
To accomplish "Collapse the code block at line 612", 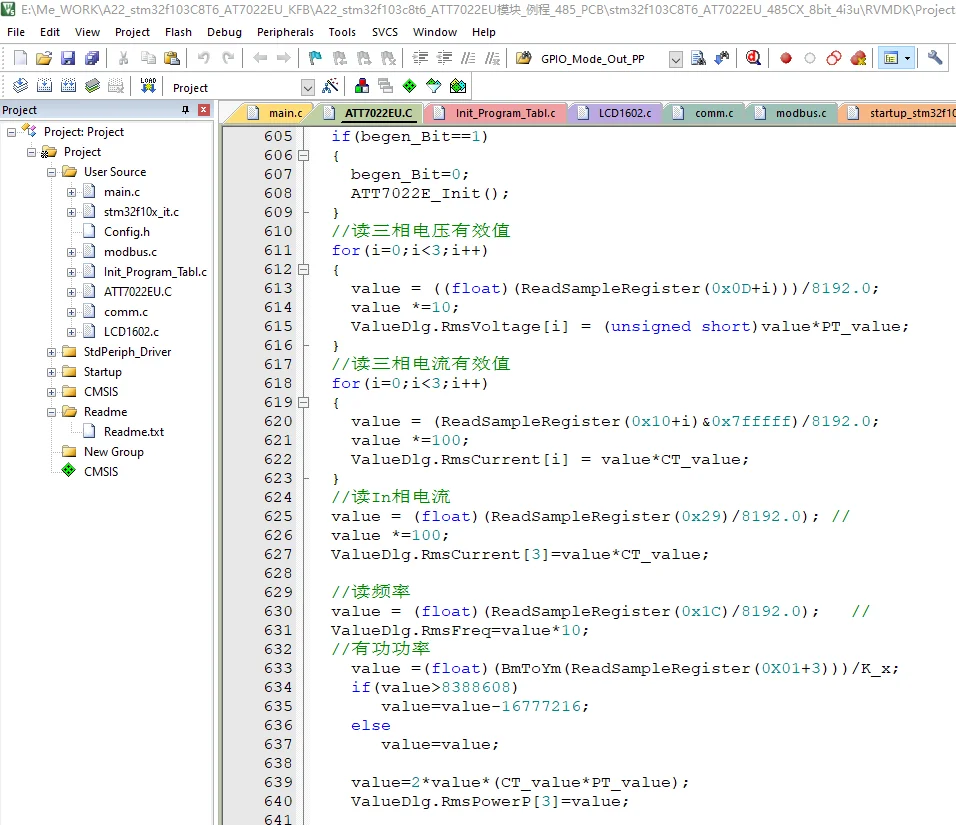I will pyautogui.click(x=304, y=270).
